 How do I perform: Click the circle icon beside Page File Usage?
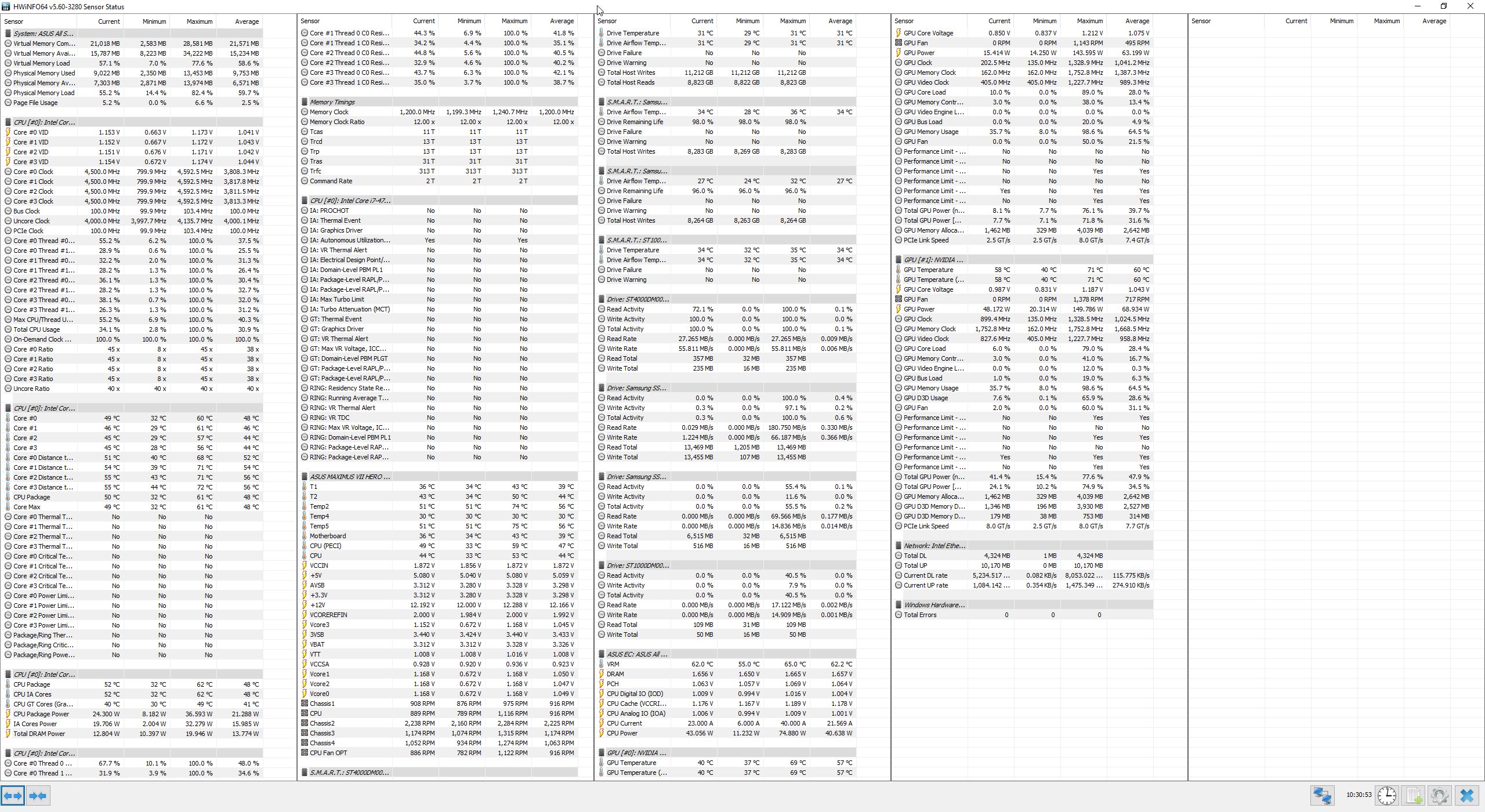8,103
